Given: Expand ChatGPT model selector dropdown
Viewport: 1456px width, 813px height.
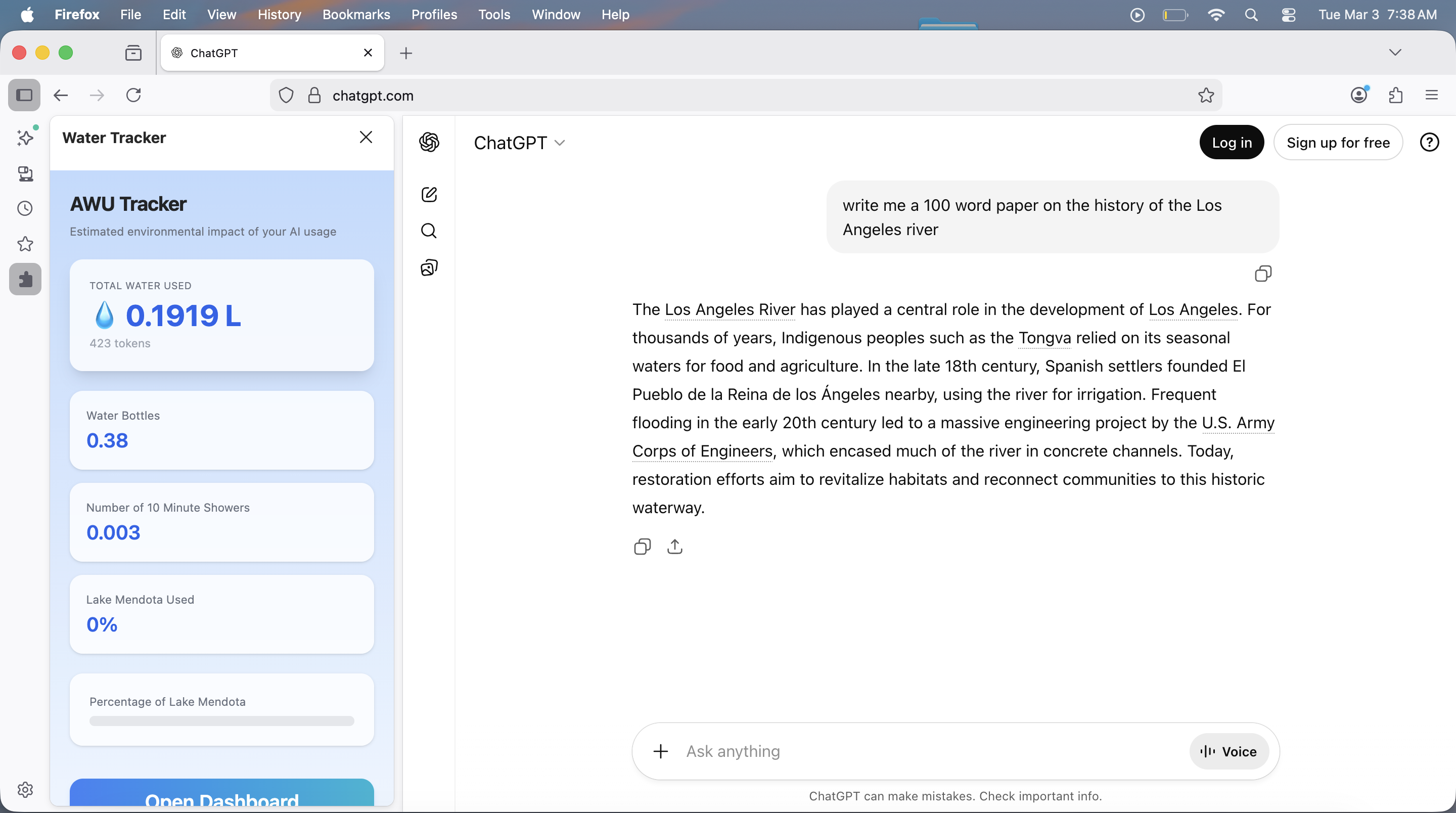Looking at the screenshot, I should 519,143.
